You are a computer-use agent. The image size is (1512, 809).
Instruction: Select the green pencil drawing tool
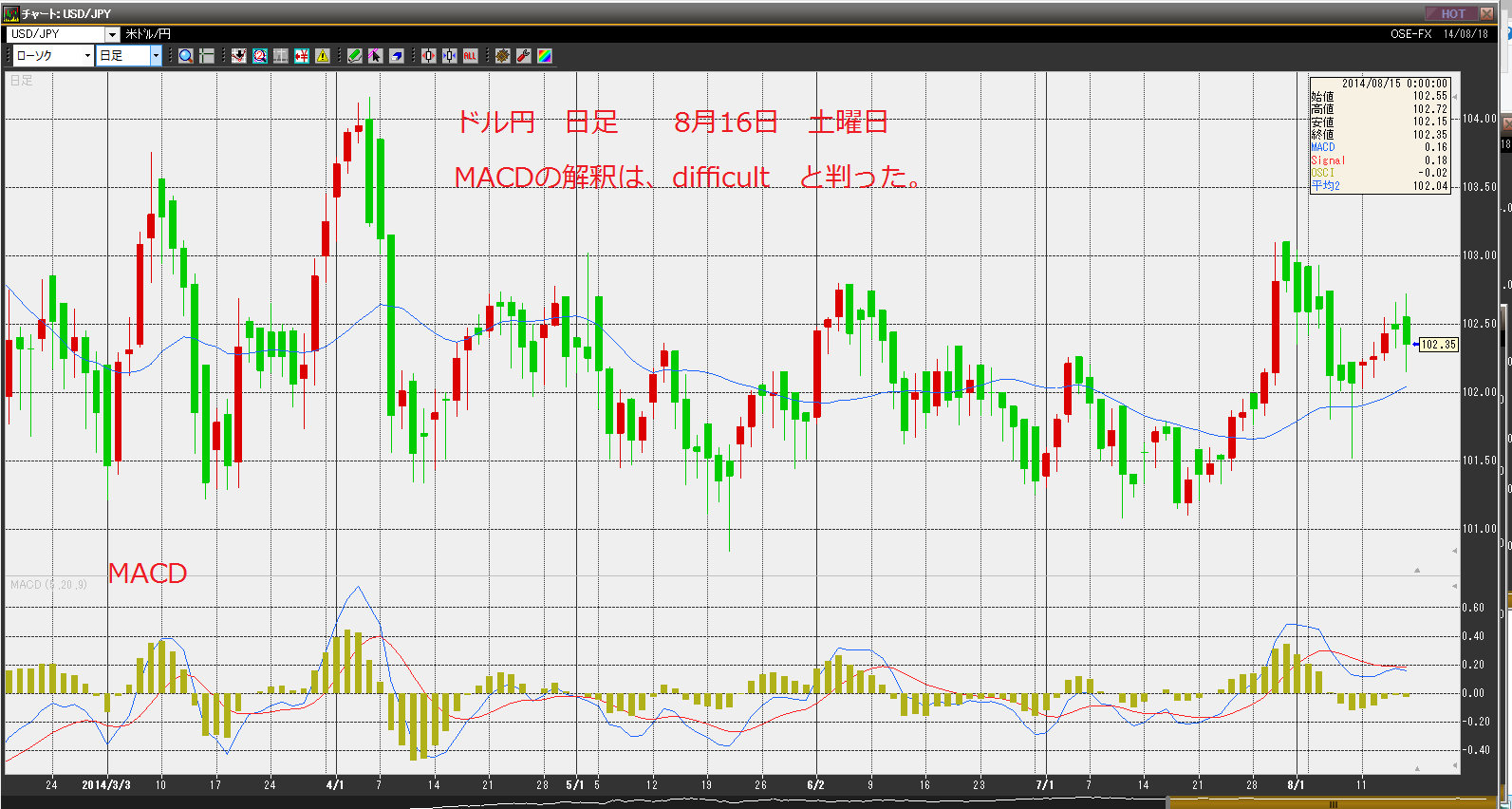[354, 56]
